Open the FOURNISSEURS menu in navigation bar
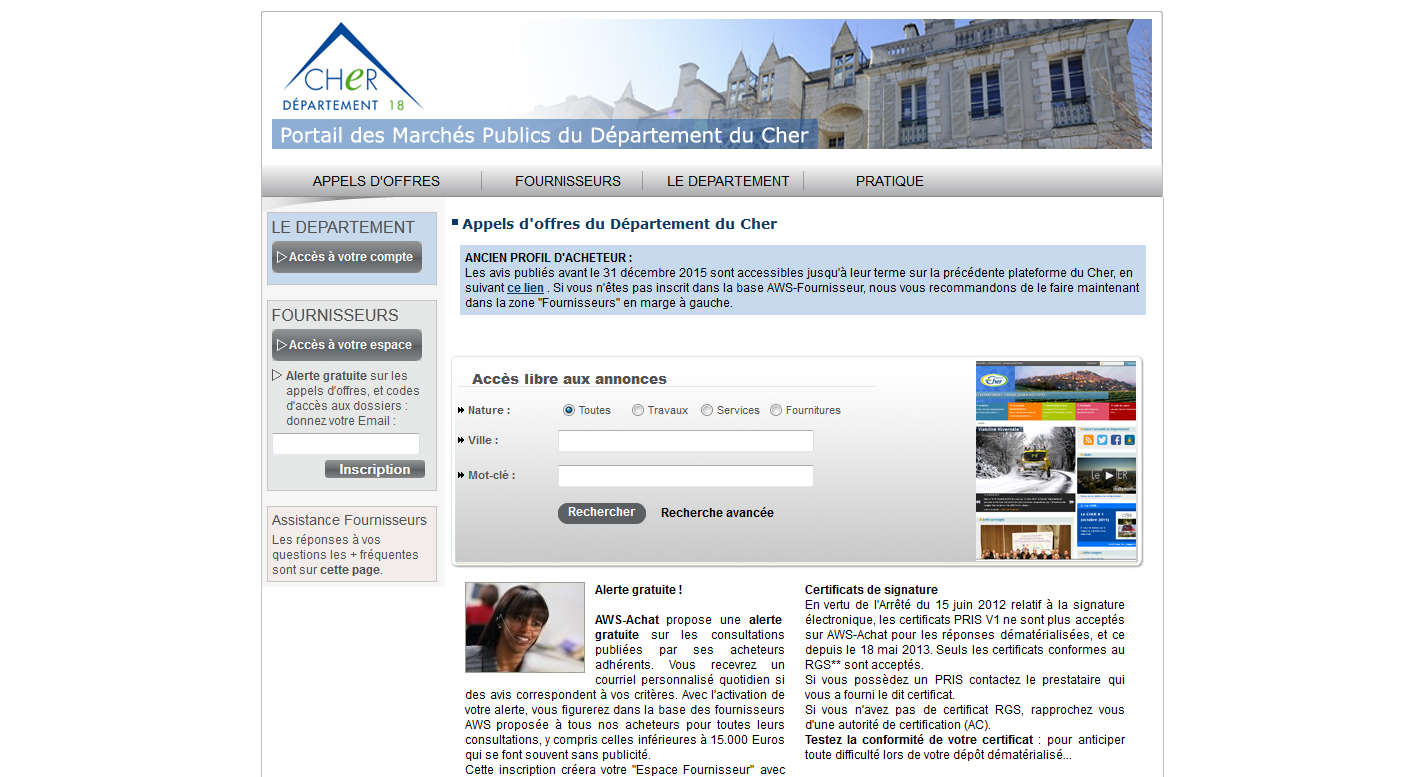The width and height of the screenshot is (1418, 777). [567, 181]
